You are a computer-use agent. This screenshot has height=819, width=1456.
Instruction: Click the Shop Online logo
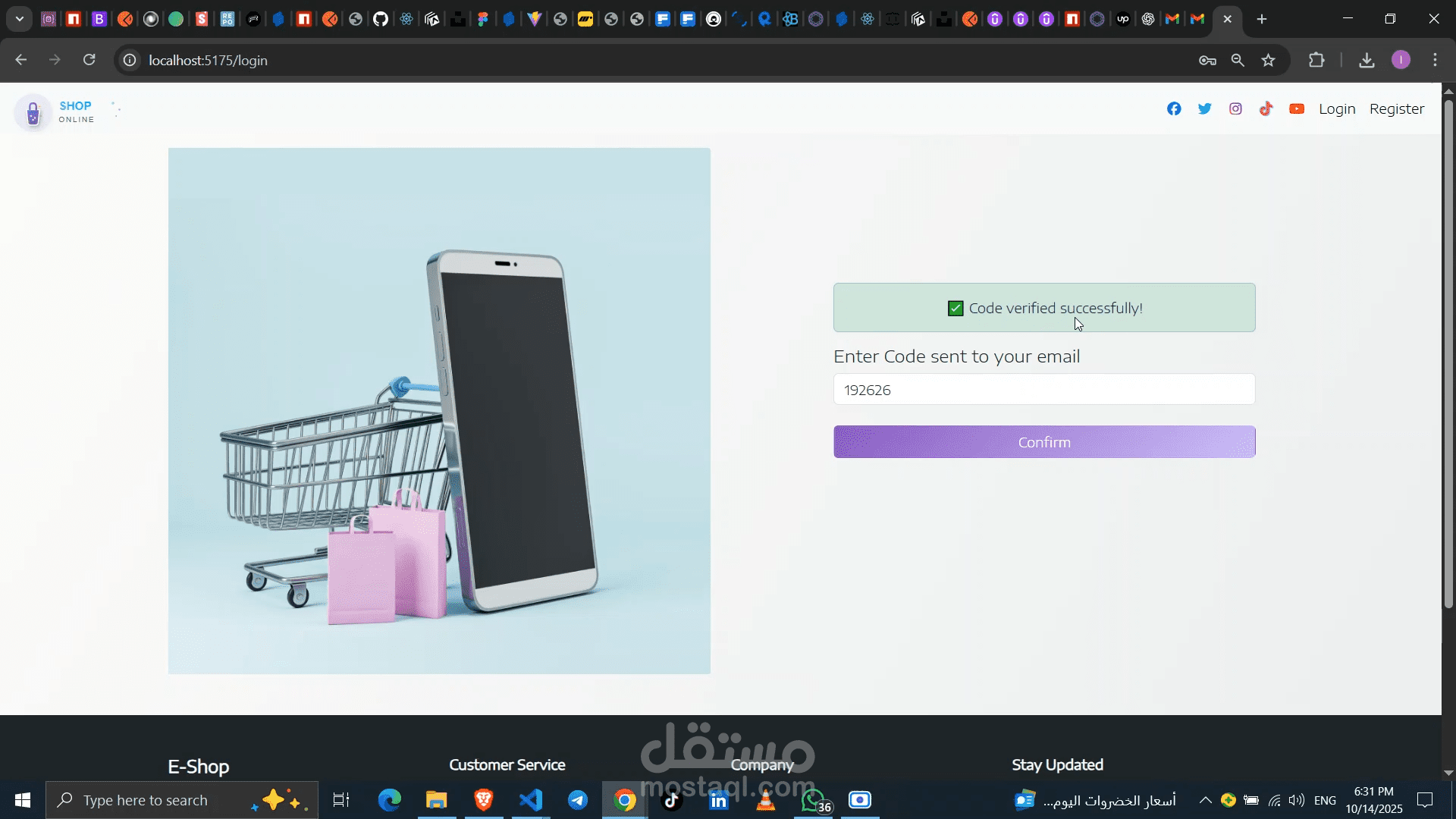coord(55,112)
